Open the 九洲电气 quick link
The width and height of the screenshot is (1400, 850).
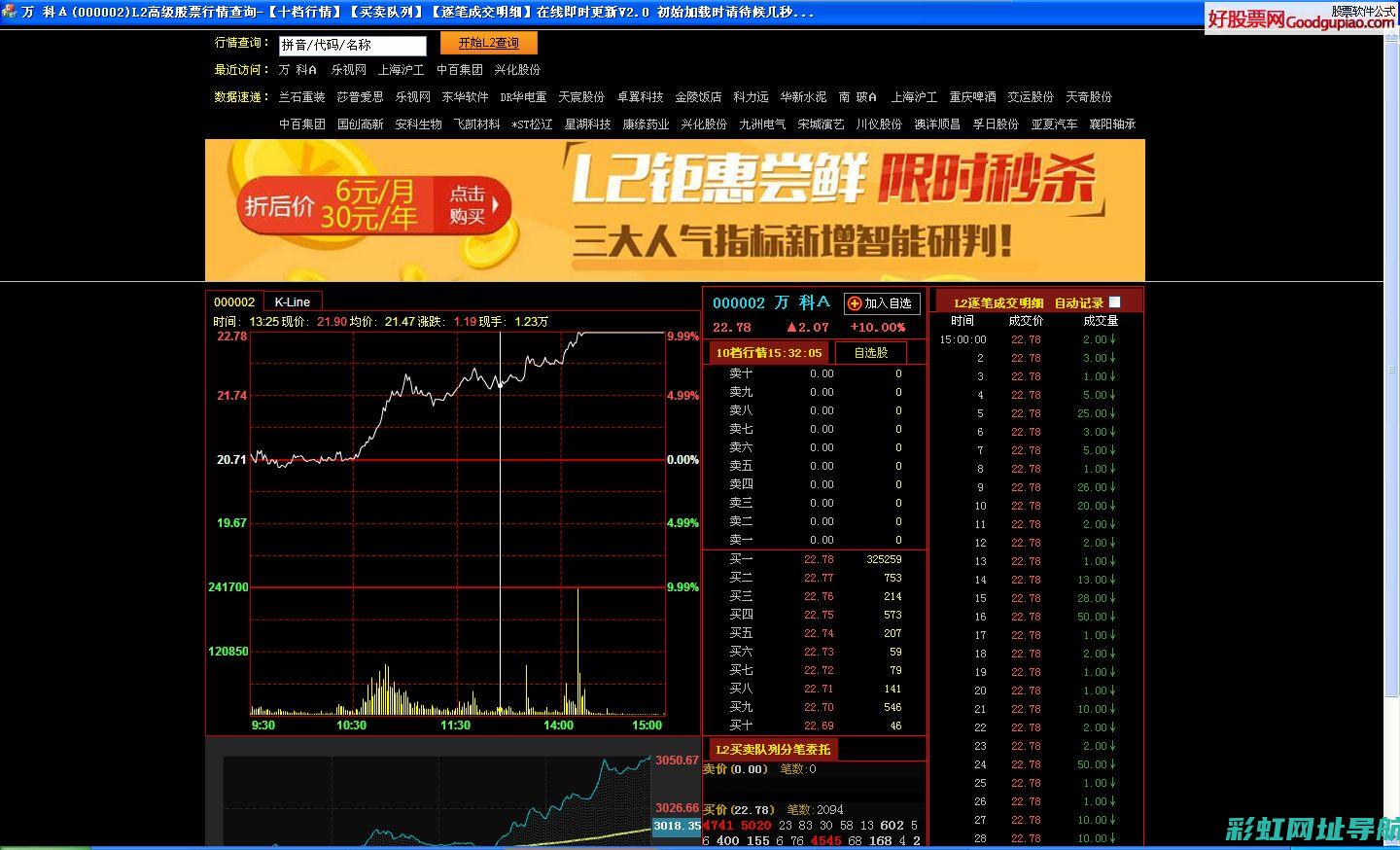[x=762, y=124]
